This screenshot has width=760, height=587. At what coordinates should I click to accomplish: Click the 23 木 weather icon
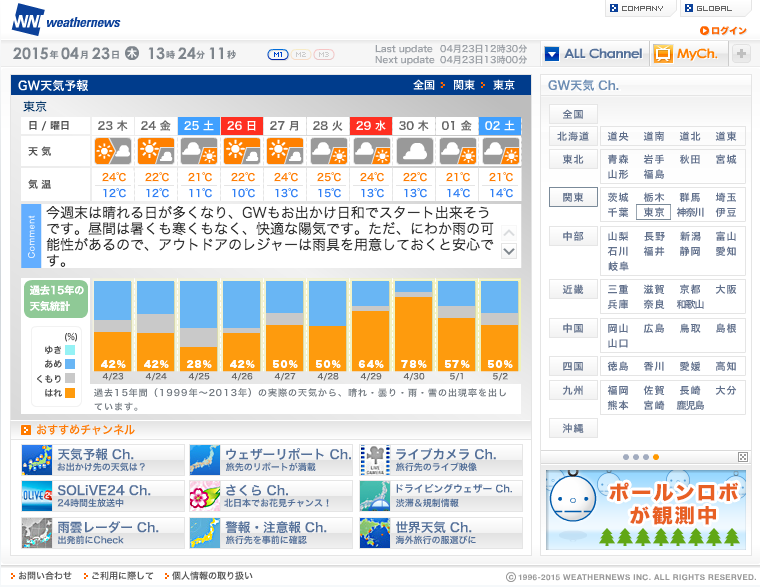coord(113,151)
